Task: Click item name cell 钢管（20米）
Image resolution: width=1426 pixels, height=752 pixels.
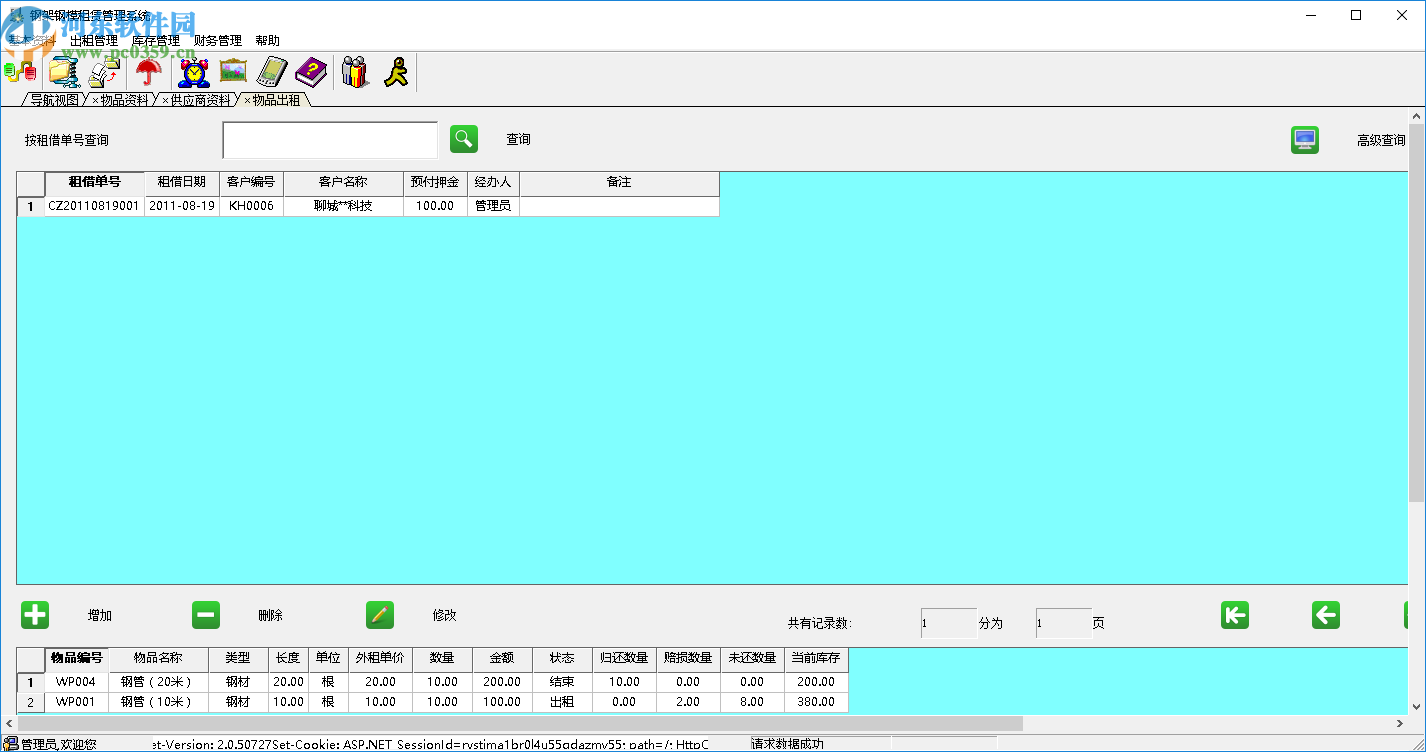Action: 157,682
